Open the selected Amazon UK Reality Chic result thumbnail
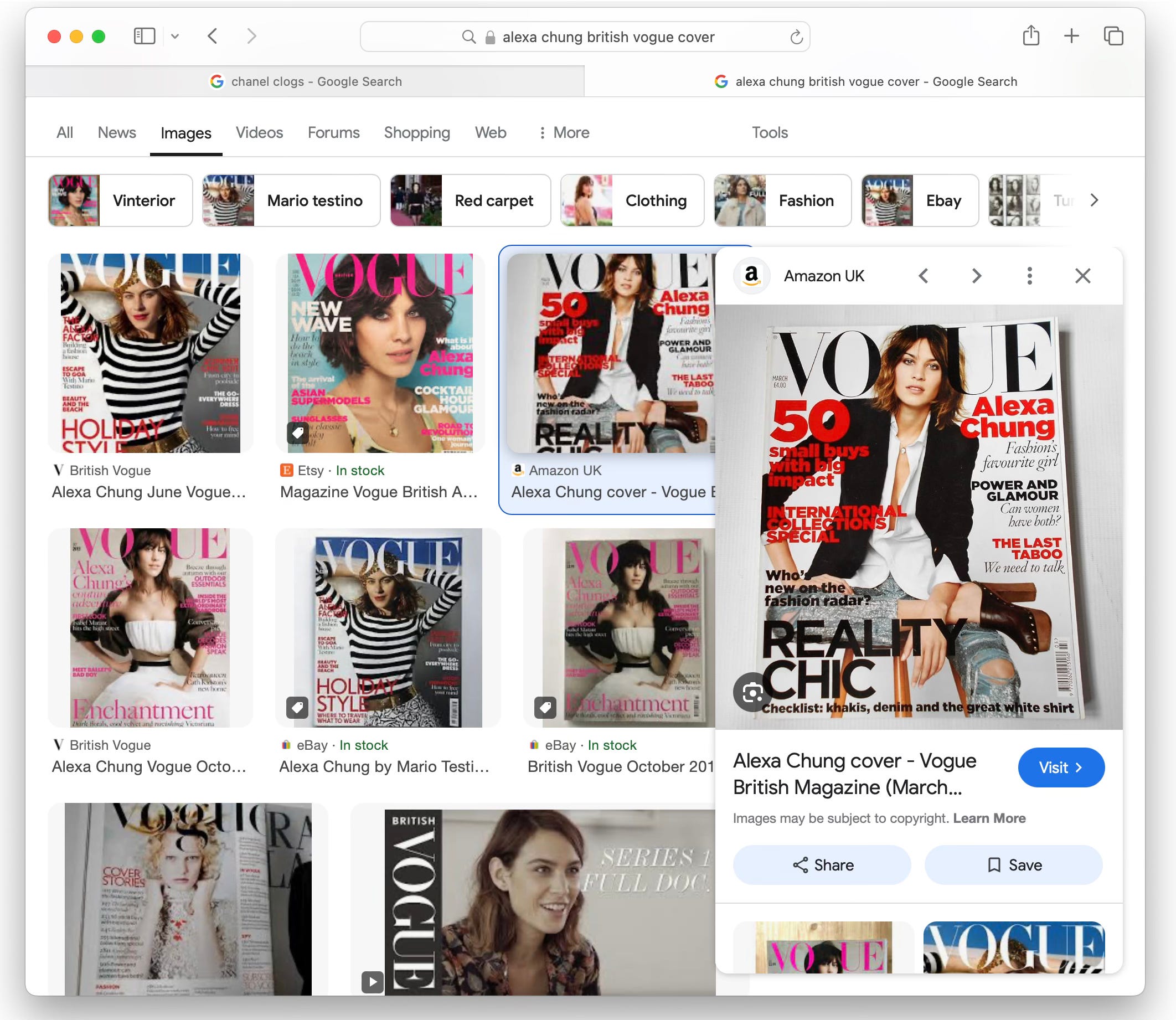Screen dimensions: 1176x1020 tap(611, 353)
